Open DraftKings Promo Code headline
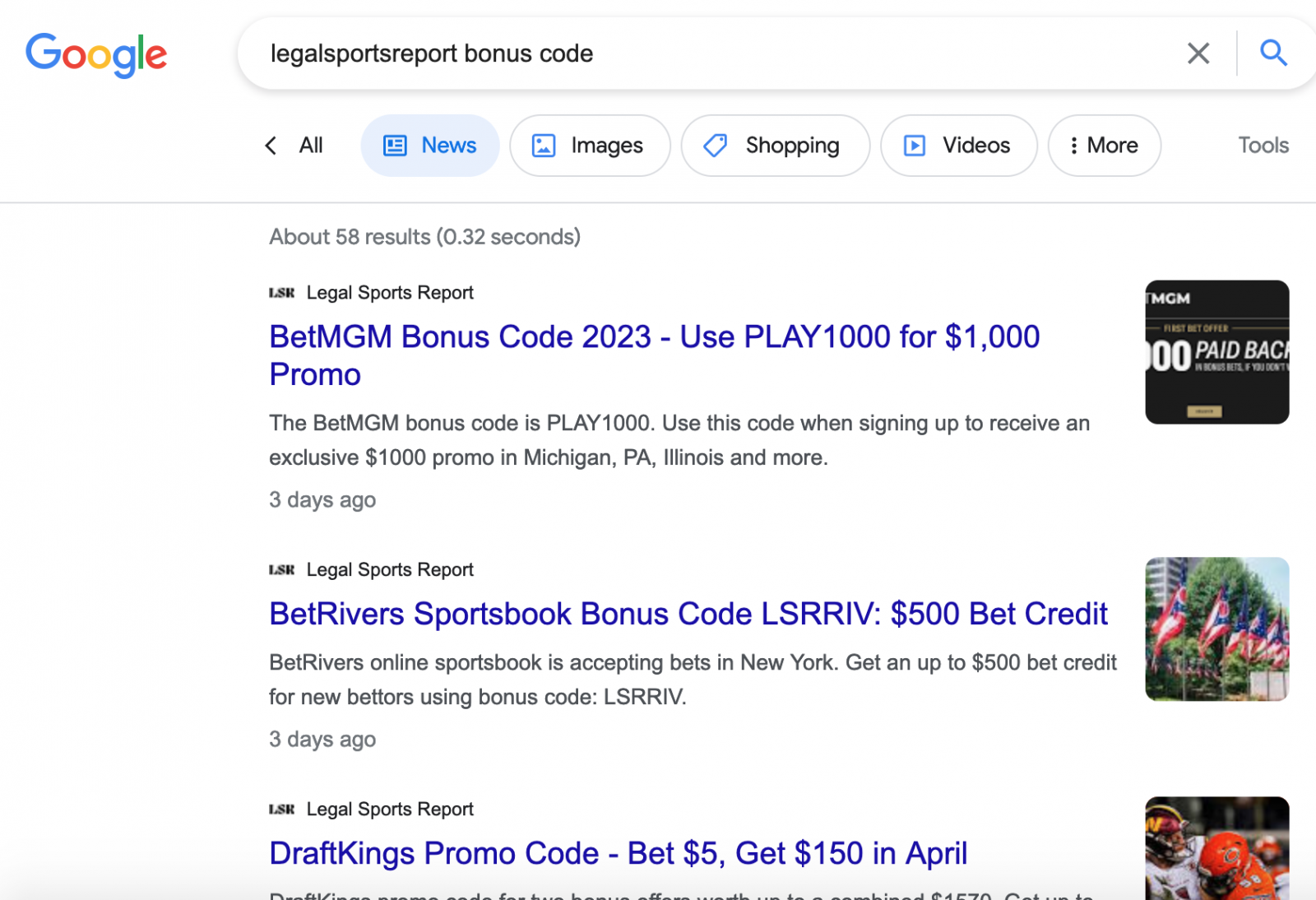The width and height of the screenshot is (1316, 900). [x=618, y=853]
